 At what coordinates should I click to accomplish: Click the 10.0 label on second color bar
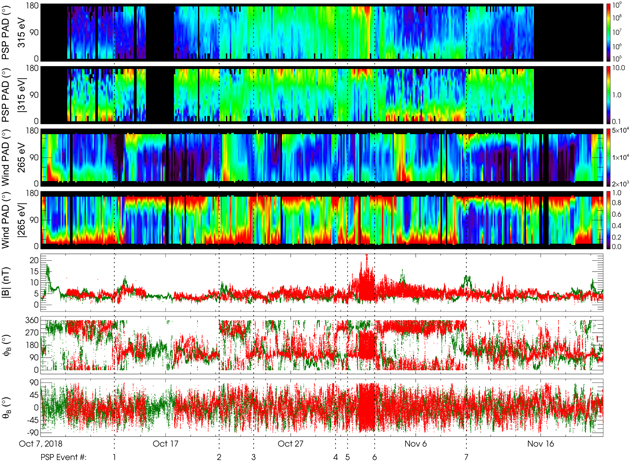pyautogui.click(x=619, y=69)
